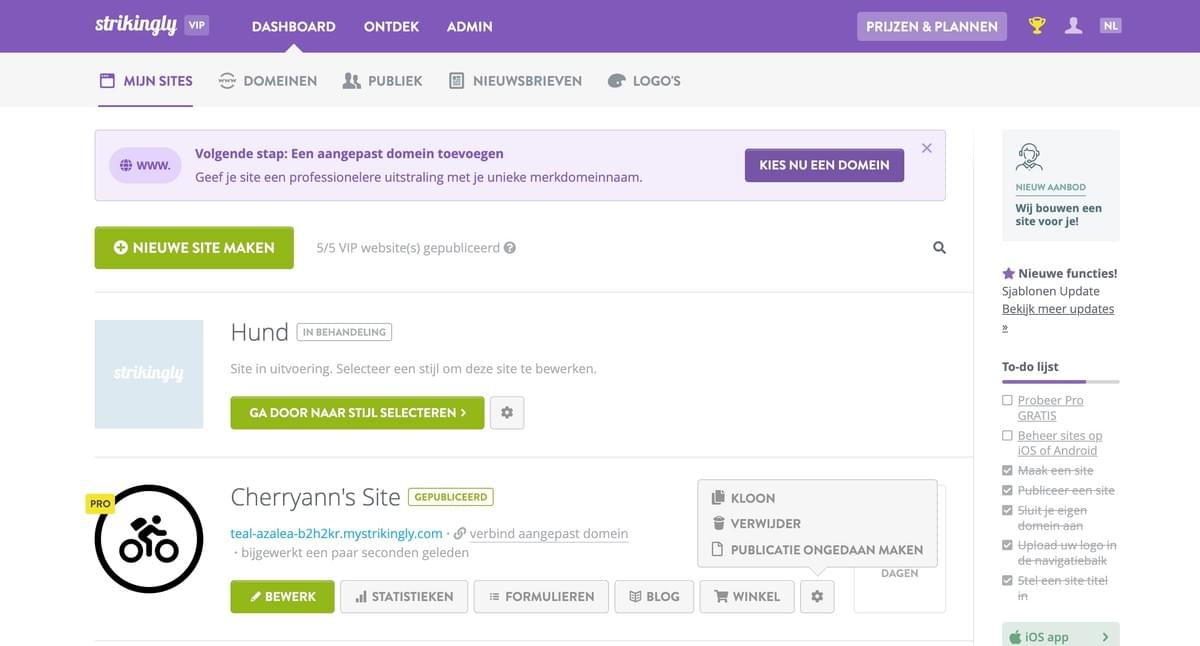Image resolution: width=1200 pixels, height=646 pixels.
Task: Open the settings gear for Hund site
Action: pos(507,412)
